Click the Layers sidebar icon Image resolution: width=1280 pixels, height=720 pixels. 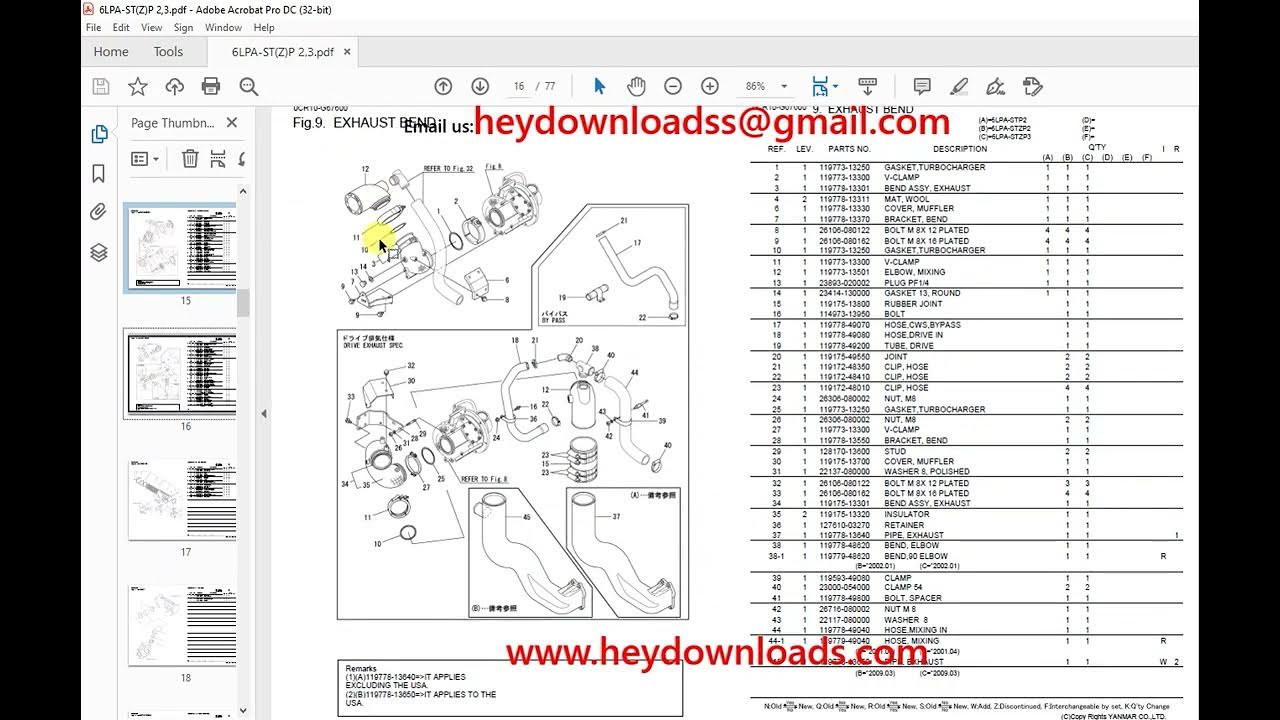coord(98,252)
